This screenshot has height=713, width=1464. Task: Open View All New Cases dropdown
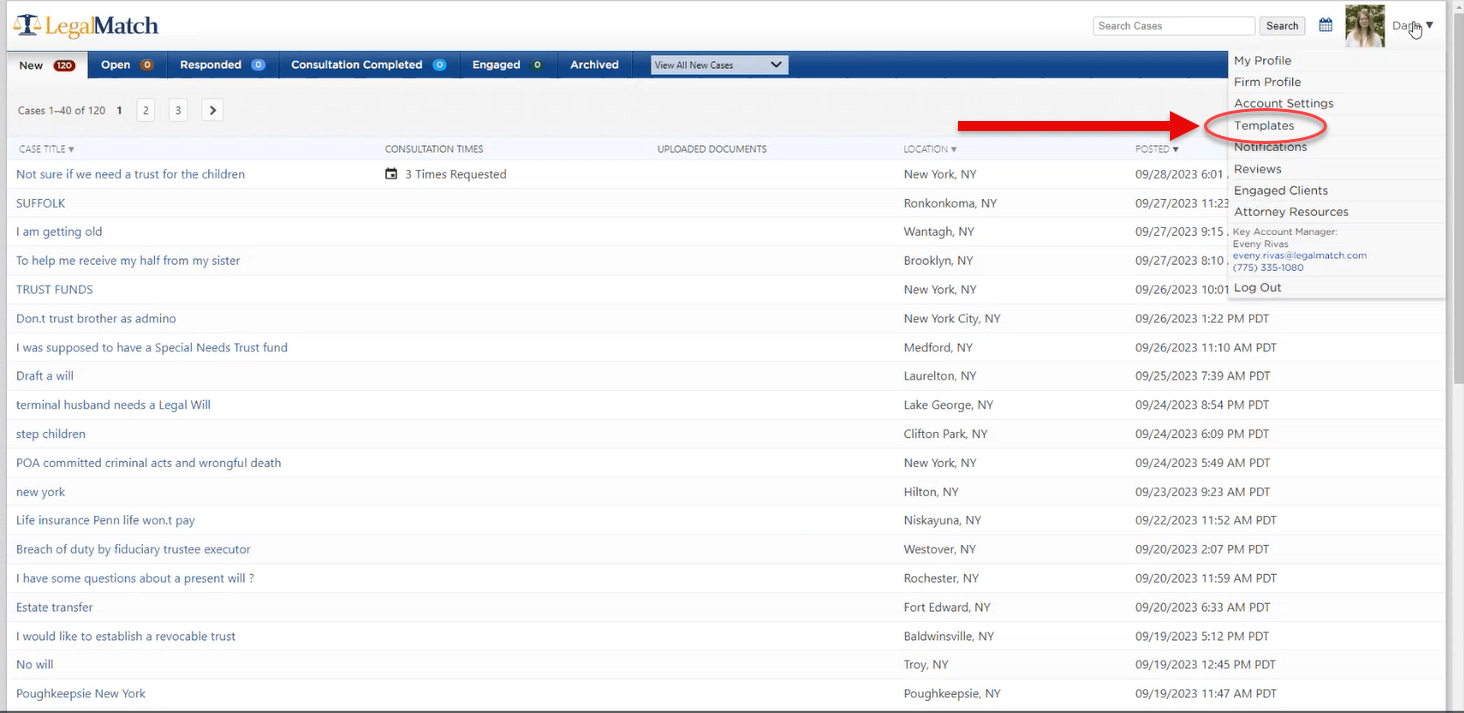pyautogui.click(x=719, y=65)
